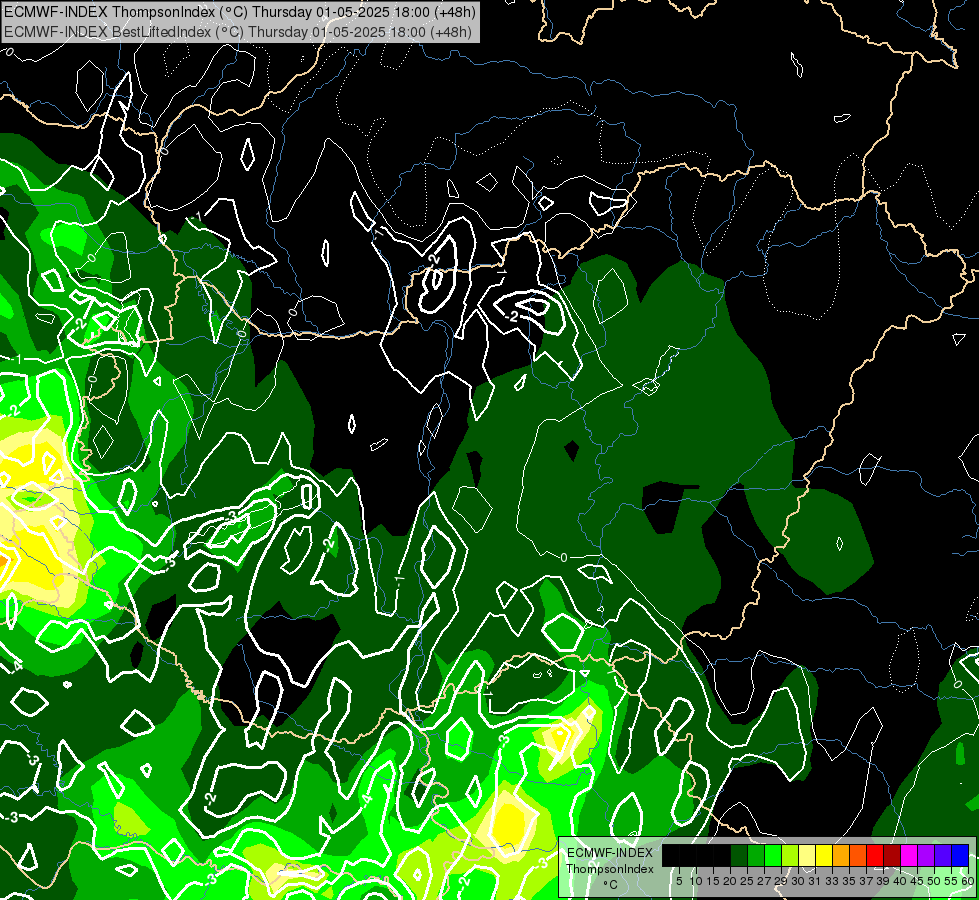Click the legend's ThompsonIndex label
979x900 pixels.
(610, 869)
